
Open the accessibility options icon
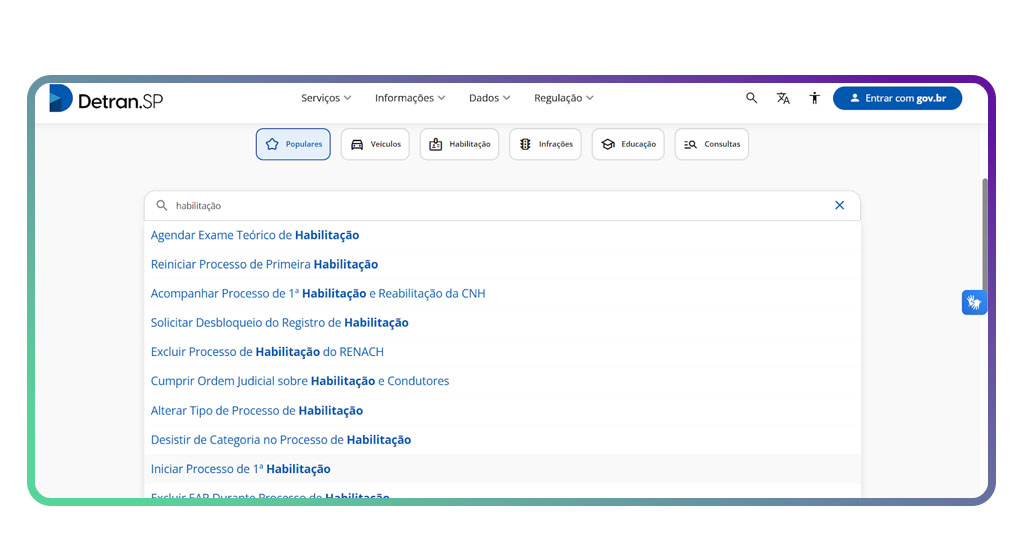click(815, 98)
